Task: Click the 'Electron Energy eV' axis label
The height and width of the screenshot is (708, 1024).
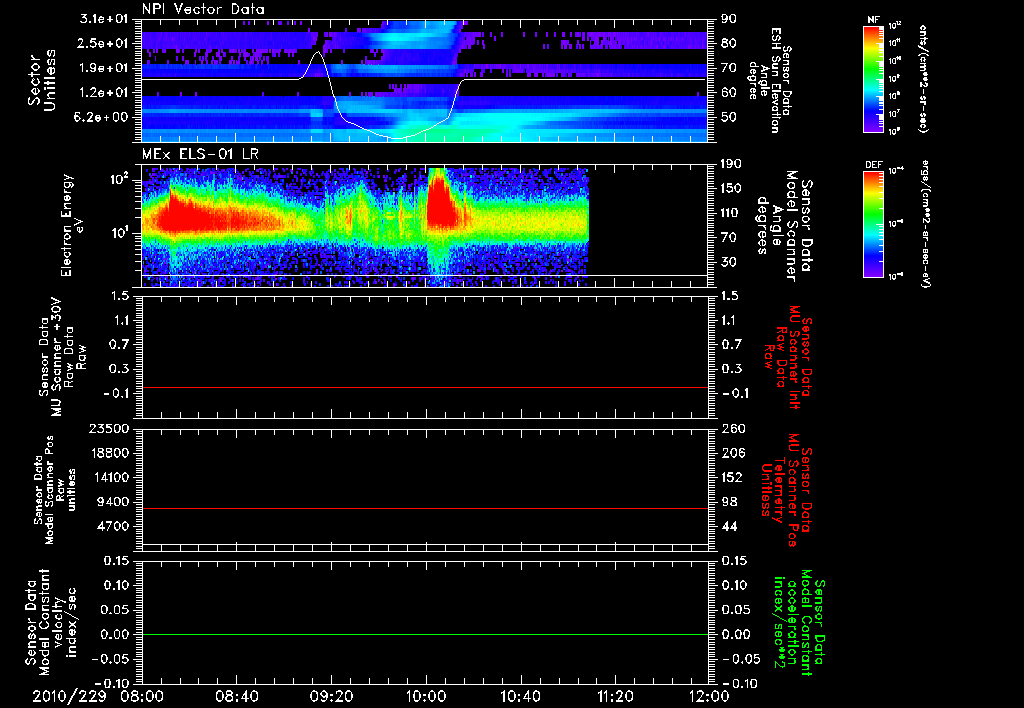Action: pos(74,225)
